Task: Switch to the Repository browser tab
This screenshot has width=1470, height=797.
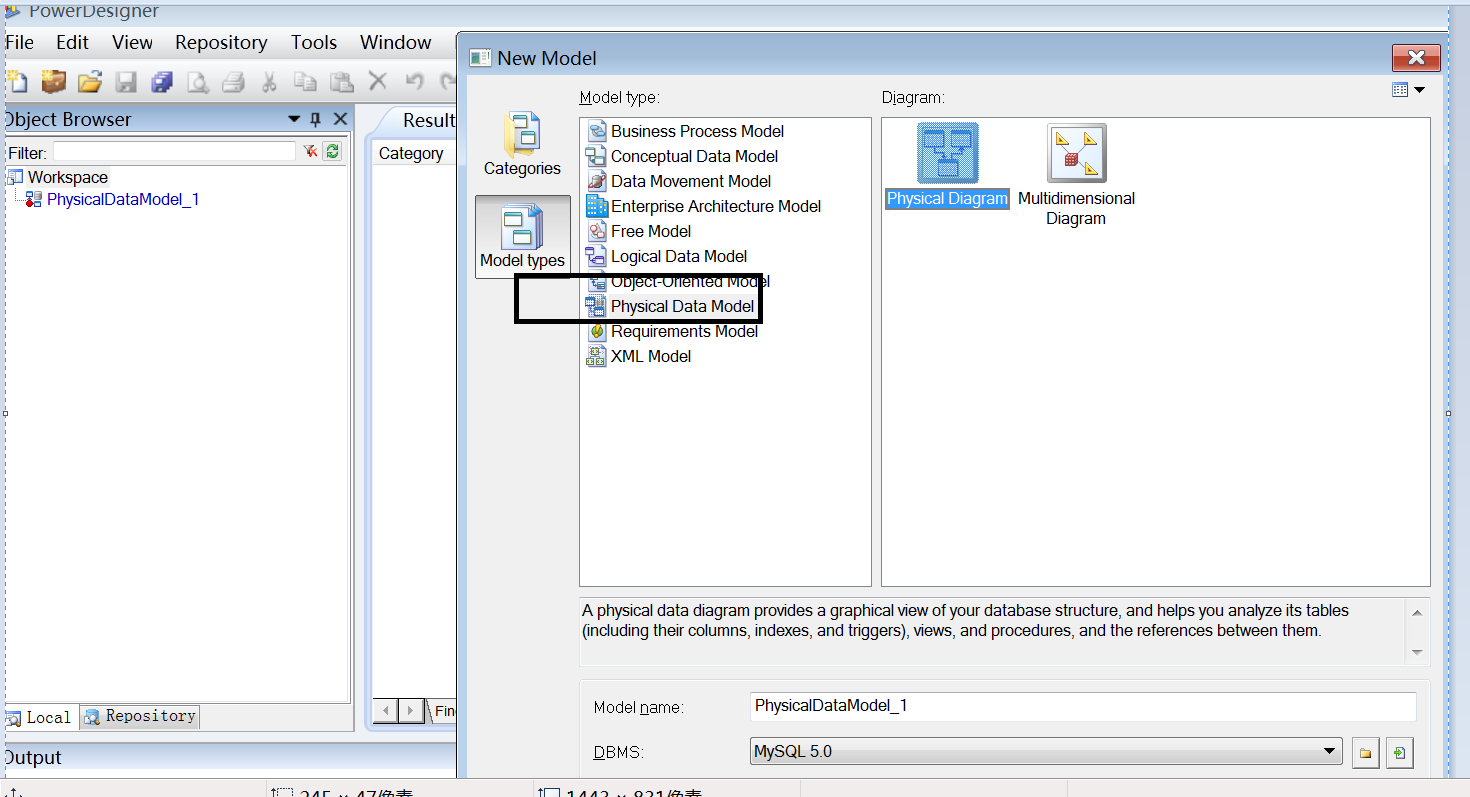Action: [x=140, y=716]
